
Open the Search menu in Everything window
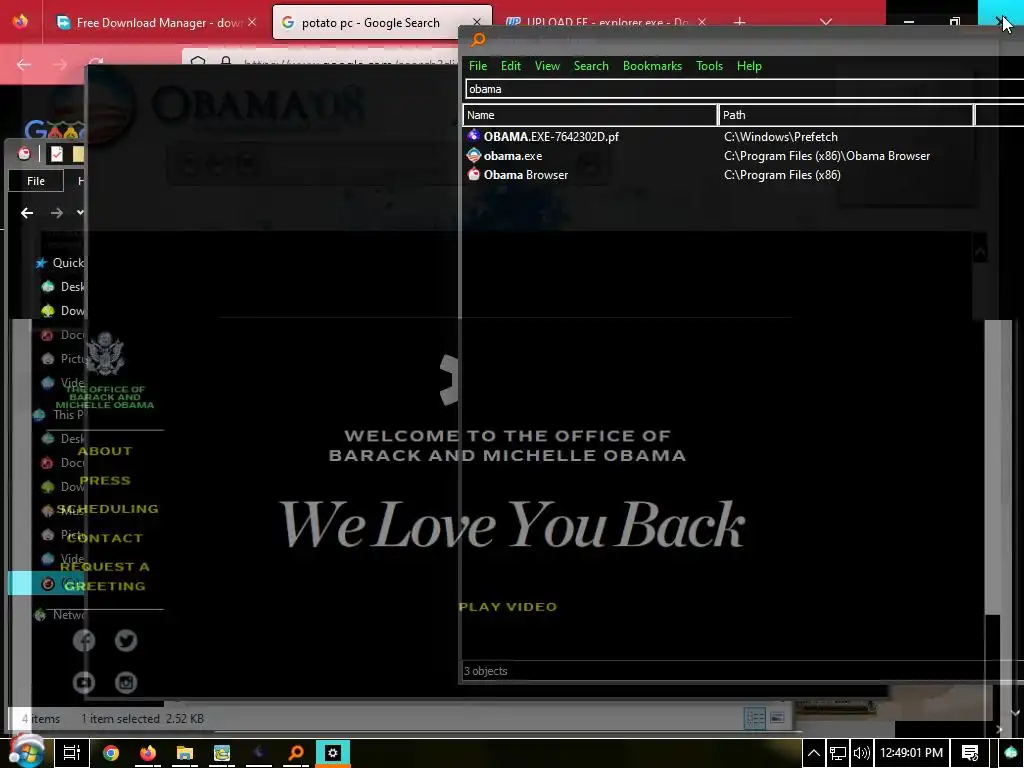click(590, 66)
